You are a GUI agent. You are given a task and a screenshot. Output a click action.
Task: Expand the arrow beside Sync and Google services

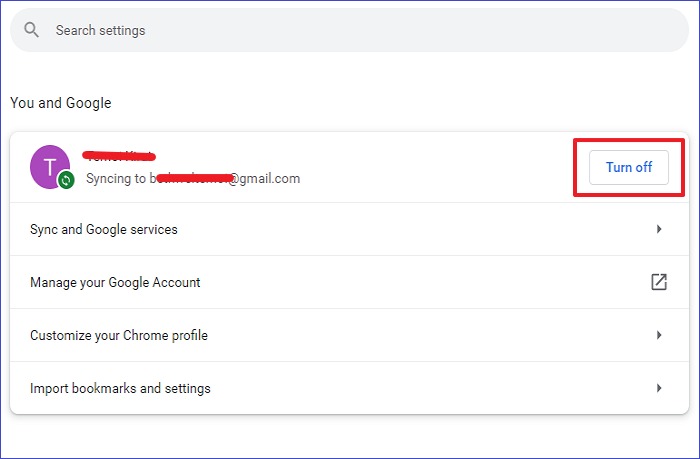pyautogui.click(x=659, y=229)
